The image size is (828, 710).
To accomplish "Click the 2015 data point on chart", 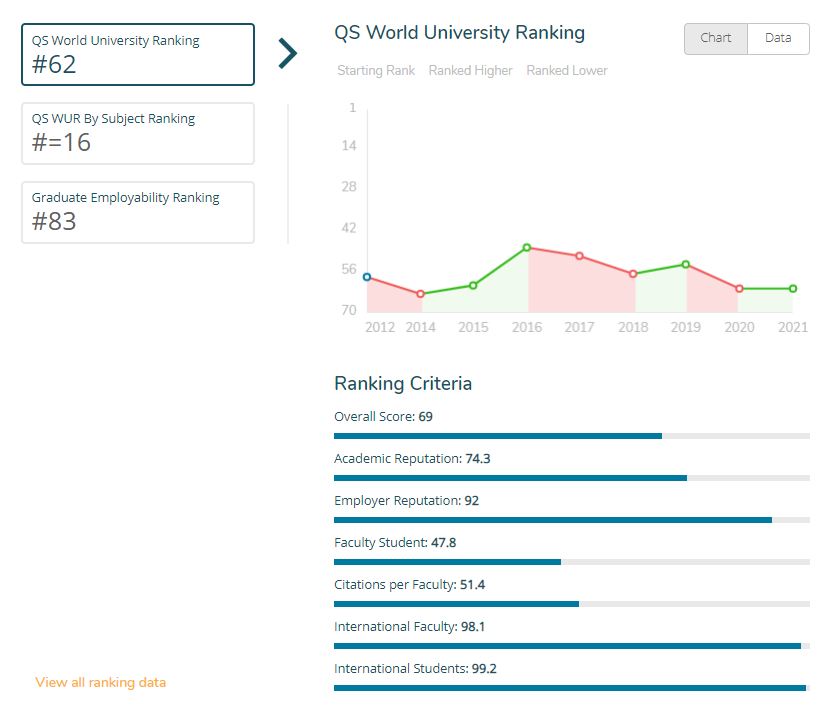I will 473,286.
